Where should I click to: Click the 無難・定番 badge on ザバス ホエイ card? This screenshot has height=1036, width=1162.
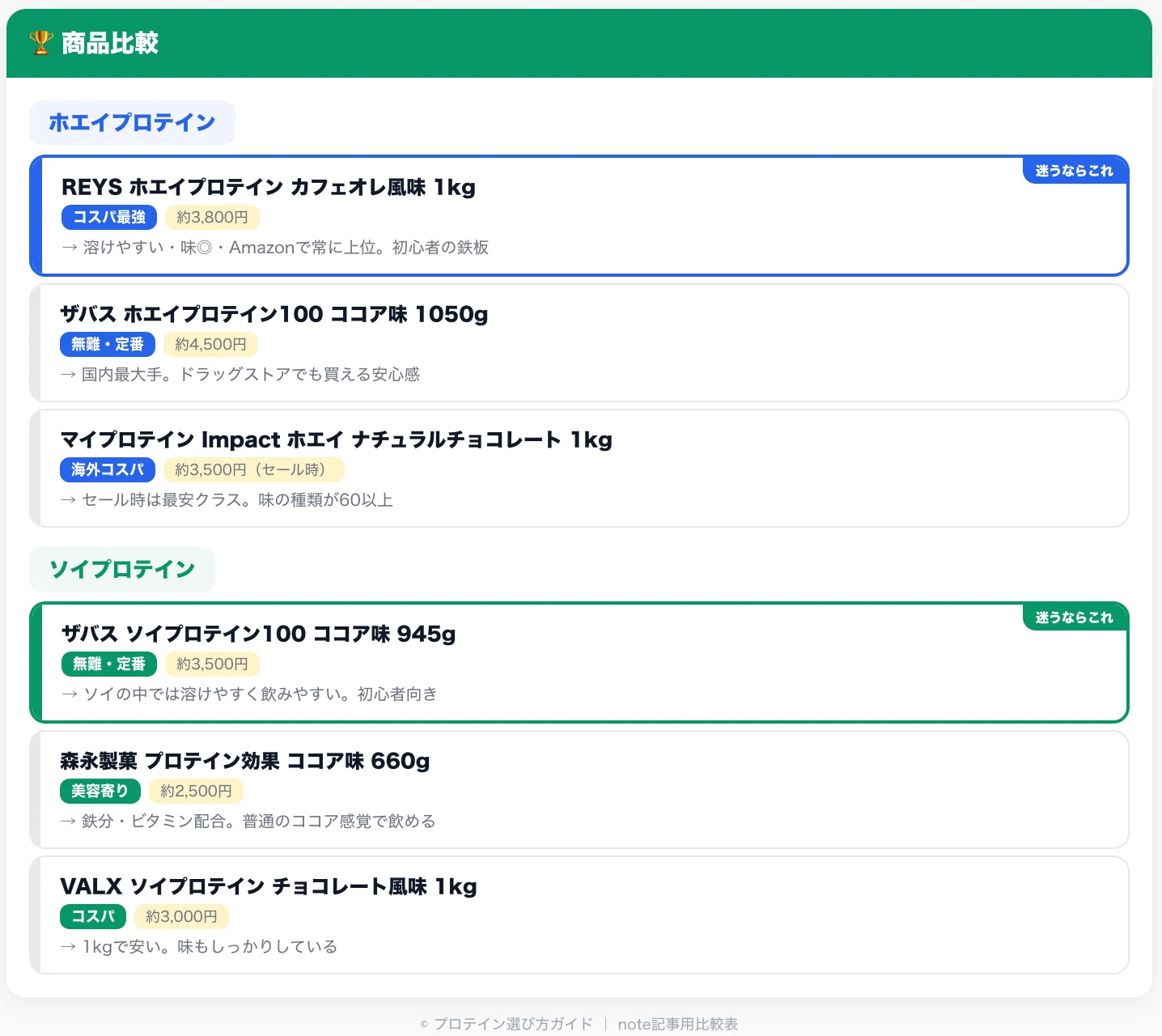click(x=108, y=344)
